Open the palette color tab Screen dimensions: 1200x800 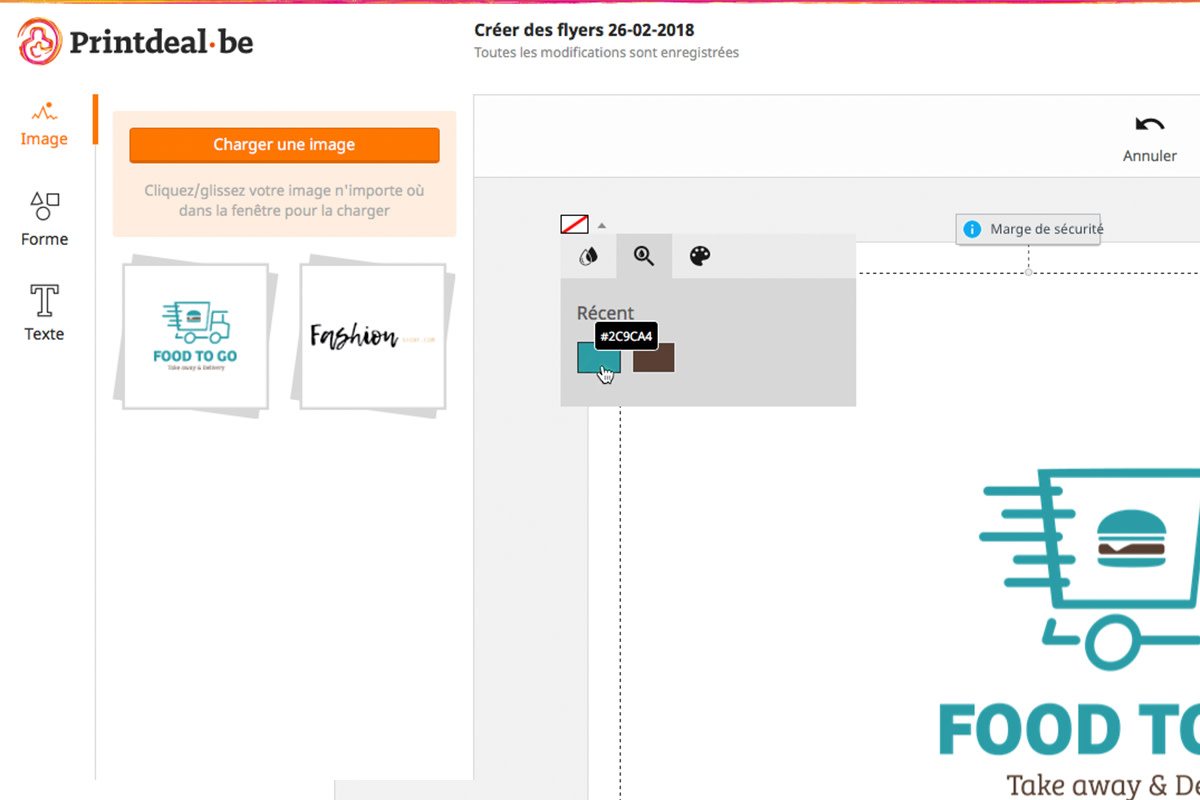tap(700, 257)
